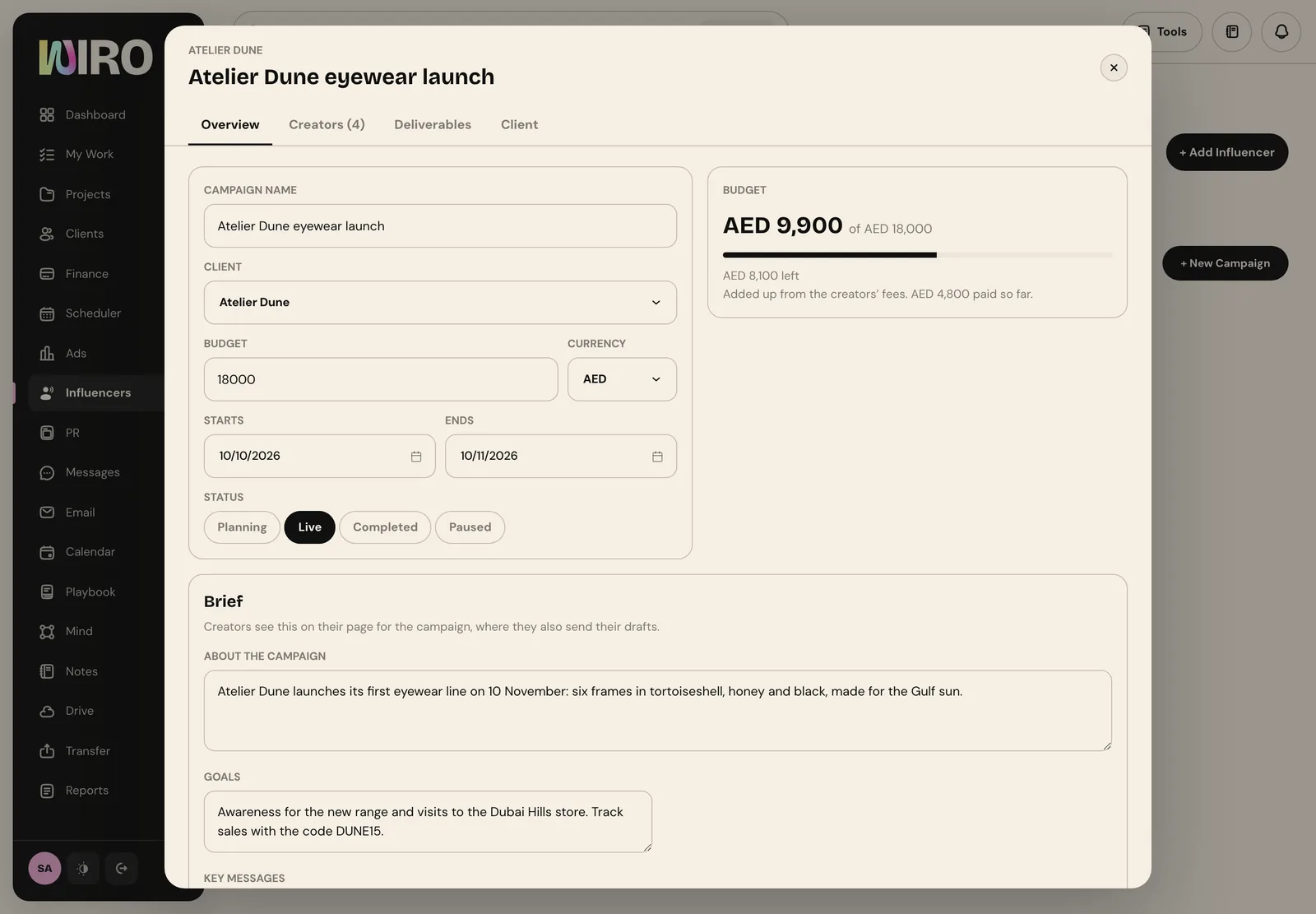
Task: Set campaign status to Completed
Action: (x=385, y=527)
